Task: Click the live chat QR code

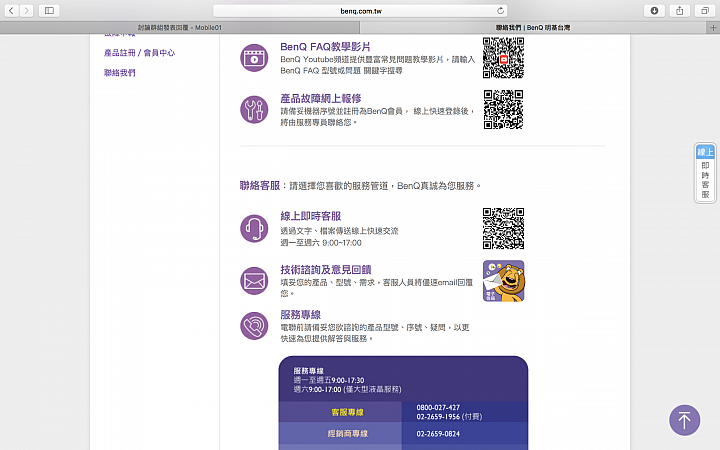Action: pos(503,228)
